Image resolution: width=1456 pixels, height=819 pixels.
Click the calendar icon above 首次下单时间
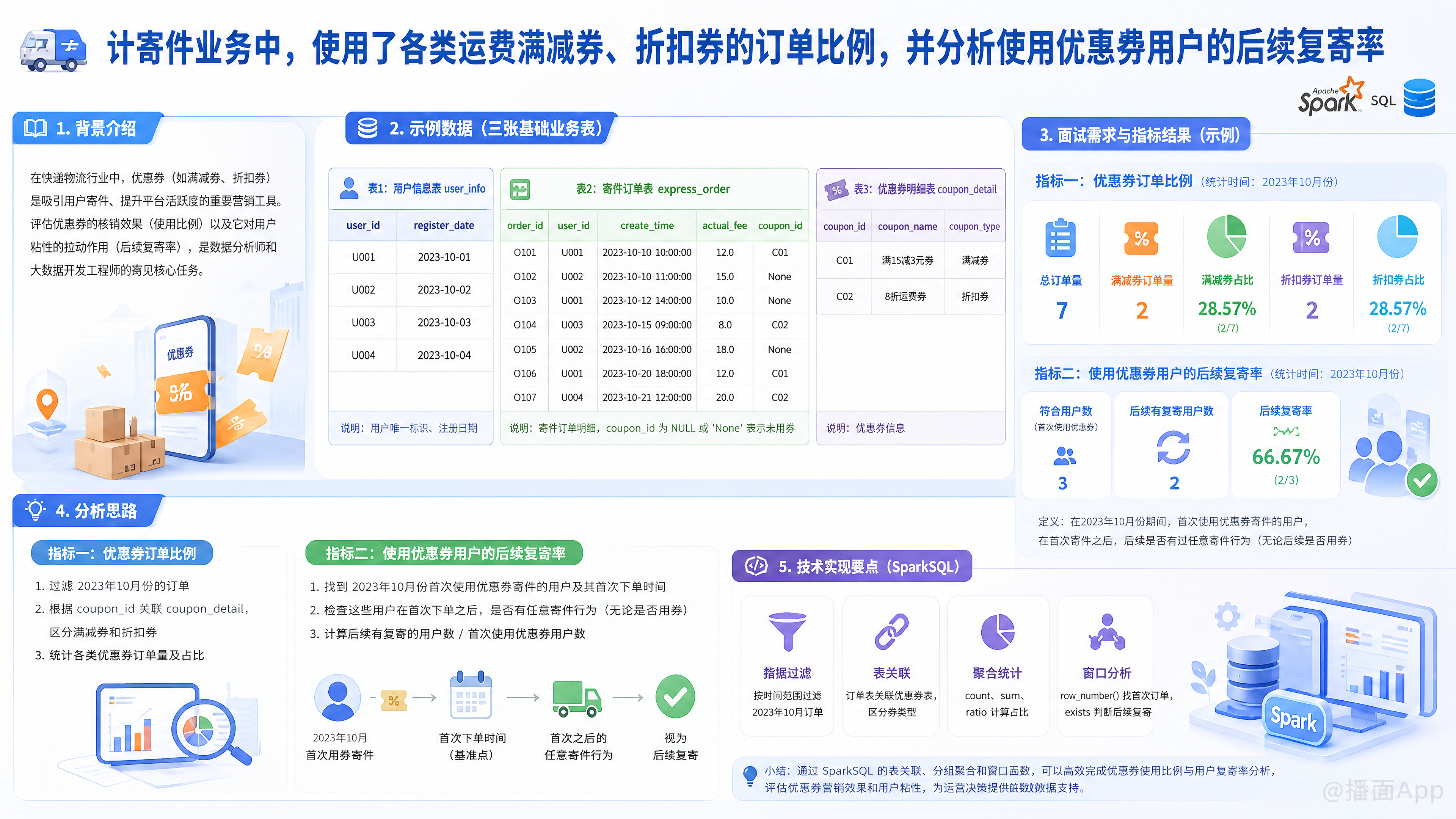pyautogui.click(x=471, y=695)
